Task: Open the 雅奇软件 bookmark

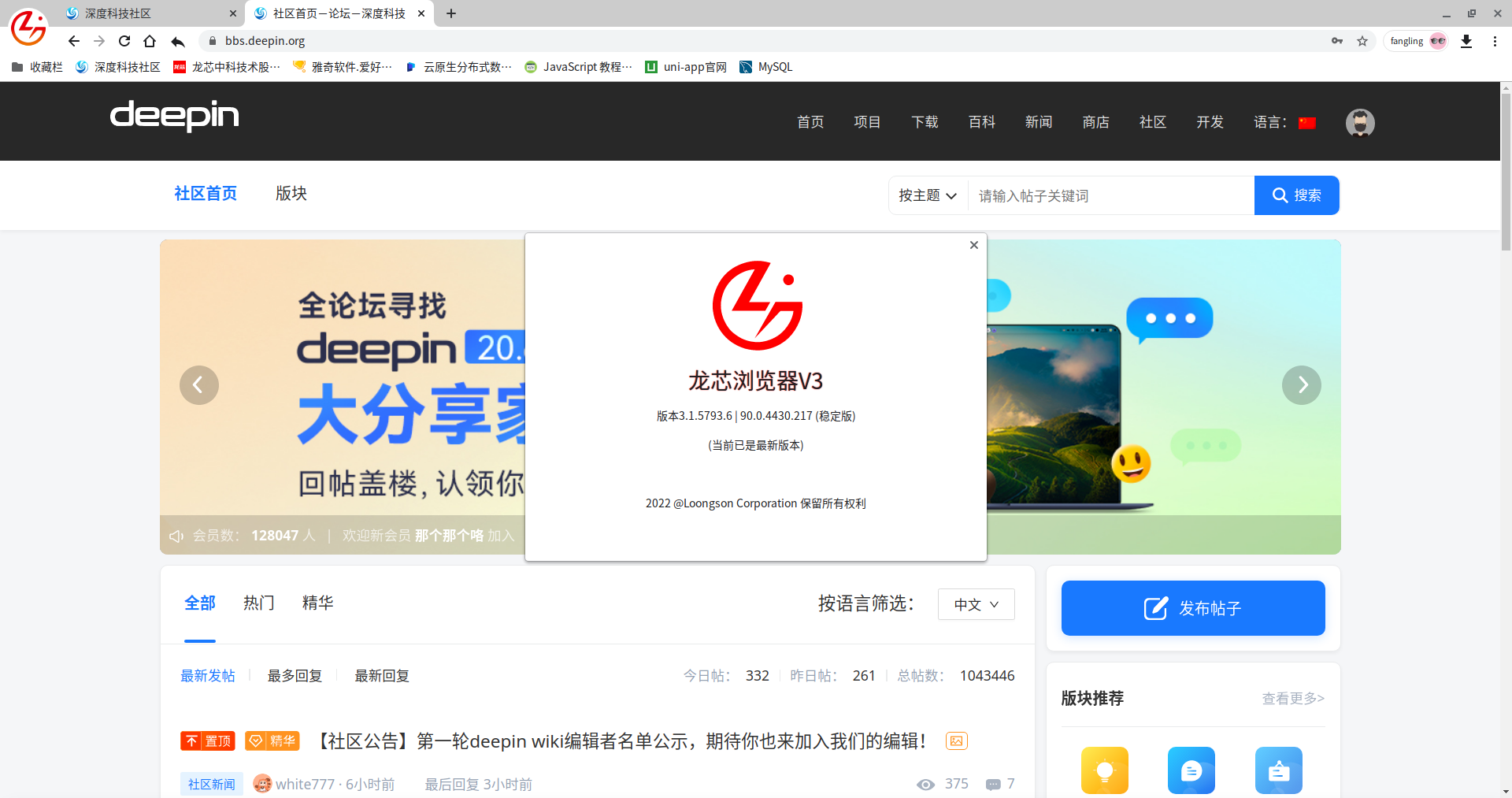Action: pos(343,67)
